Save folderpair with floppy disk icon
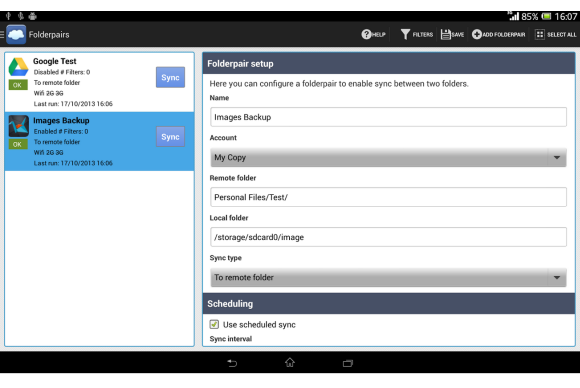This screenshot has height=388, width=580. point(446,34)
